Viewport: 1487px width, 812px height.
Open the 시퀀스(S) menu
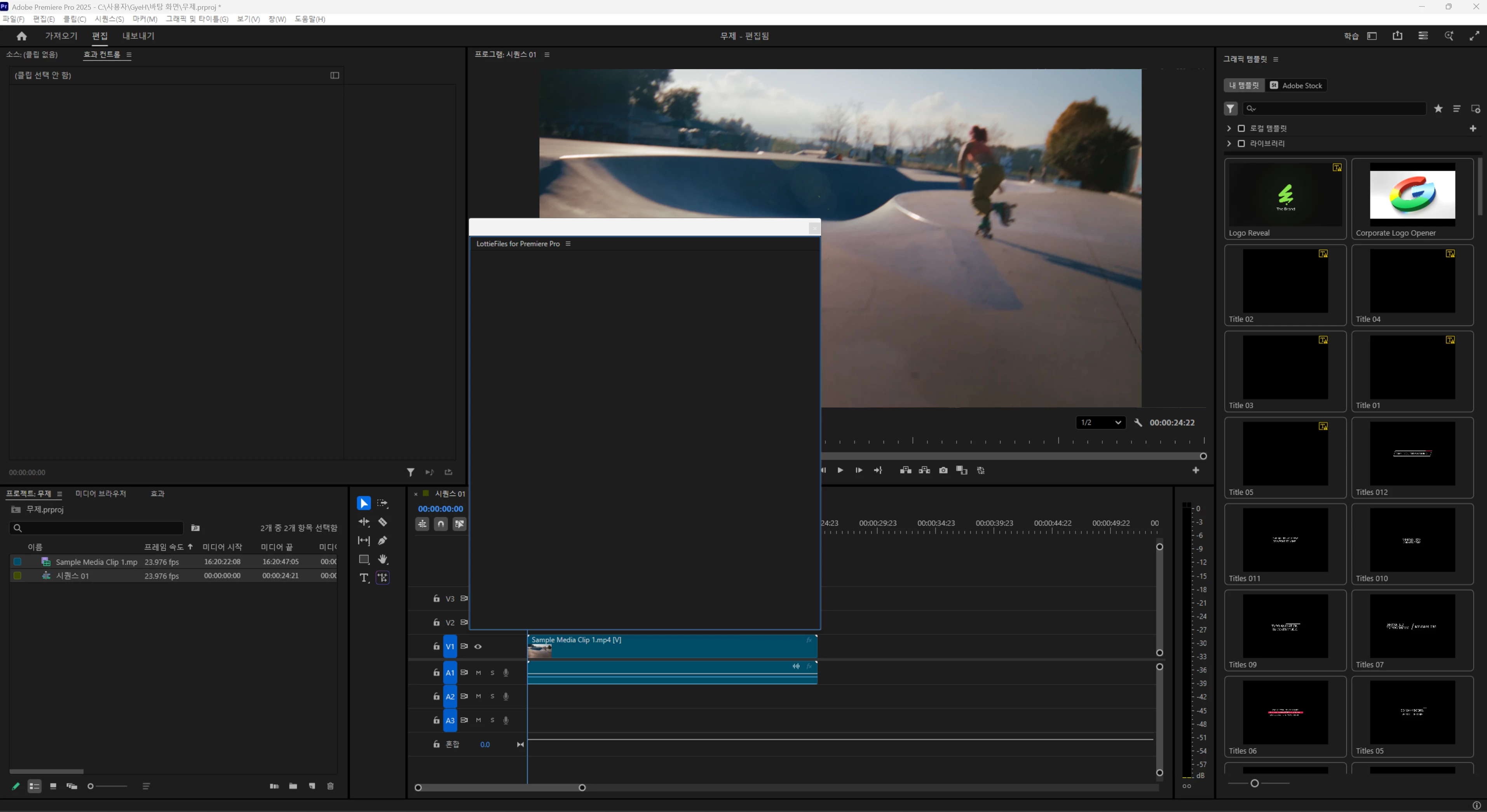pos(109,19)
